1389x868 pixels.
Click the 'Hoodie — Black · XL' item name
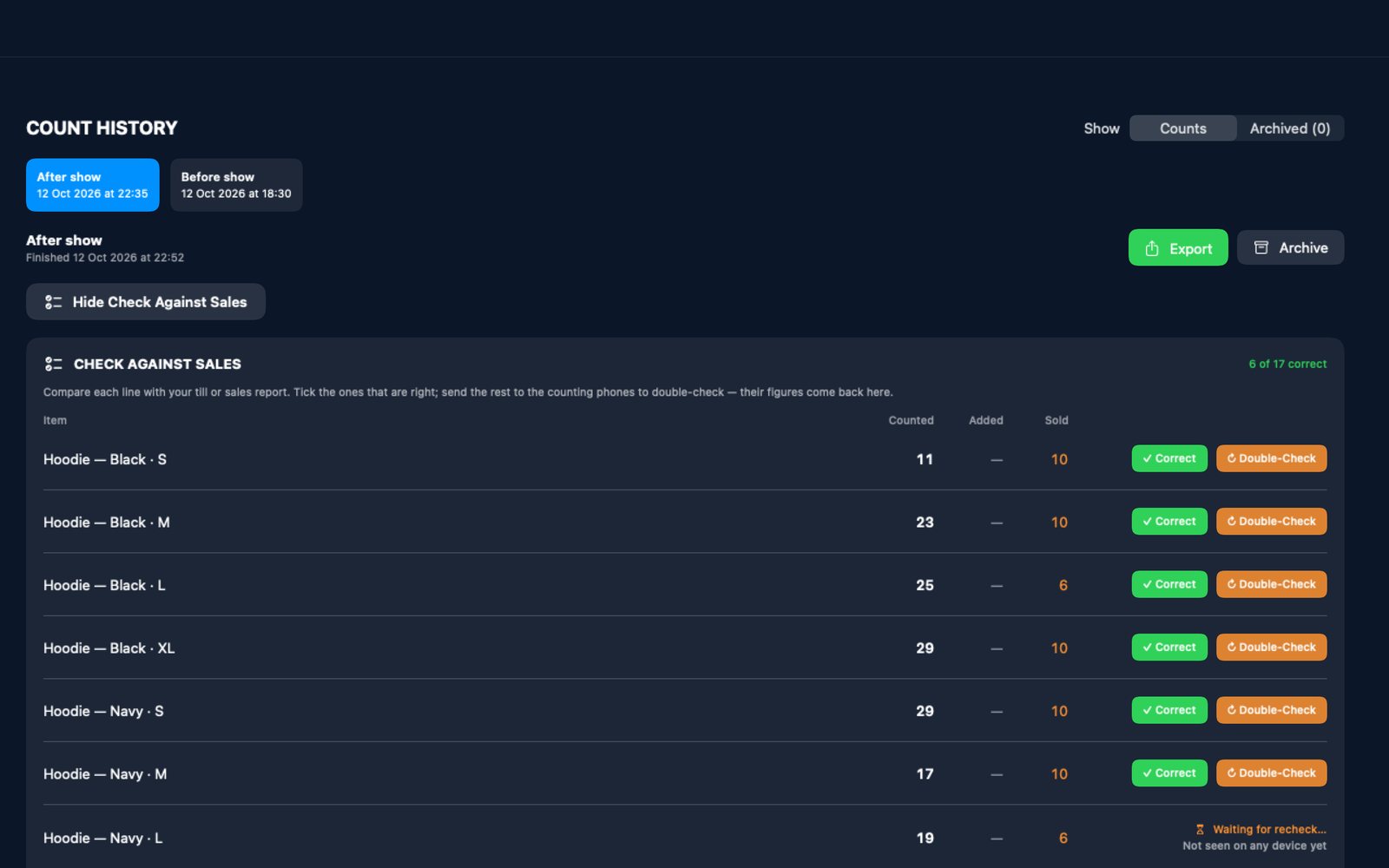[x=109, y=648]
